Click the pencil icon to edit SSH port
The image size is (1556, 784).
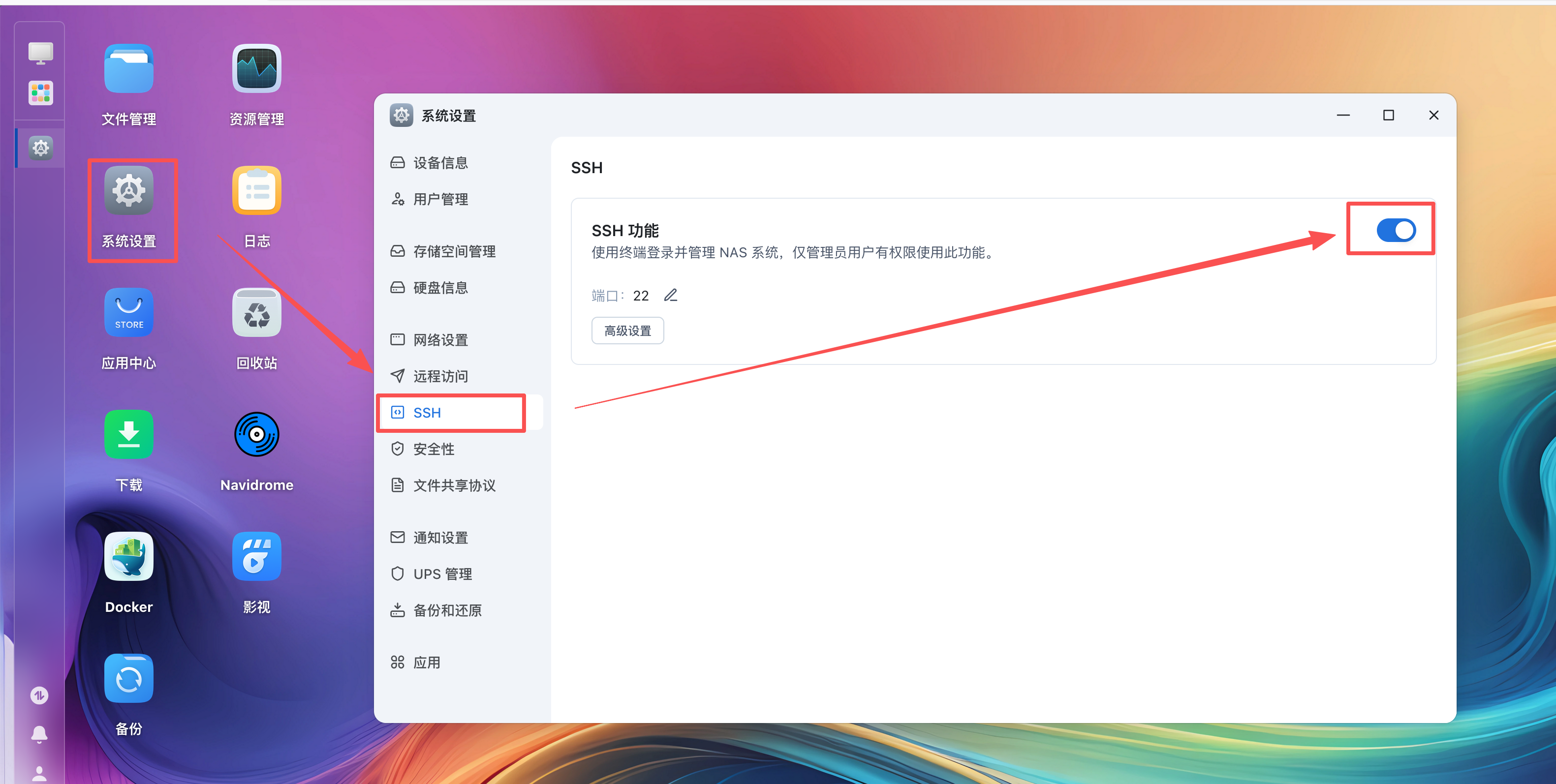point(671,295)
